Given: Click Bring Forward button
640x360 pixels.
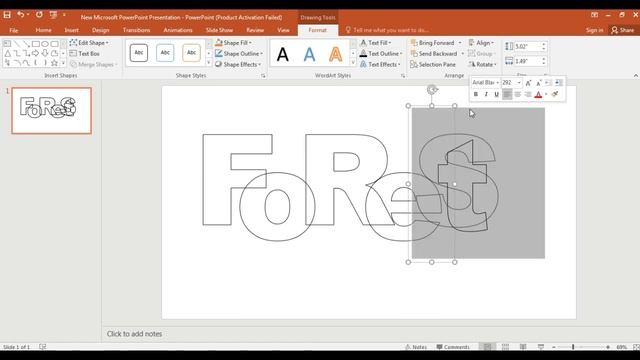Looking at the screenshot, I should (433, 43).
